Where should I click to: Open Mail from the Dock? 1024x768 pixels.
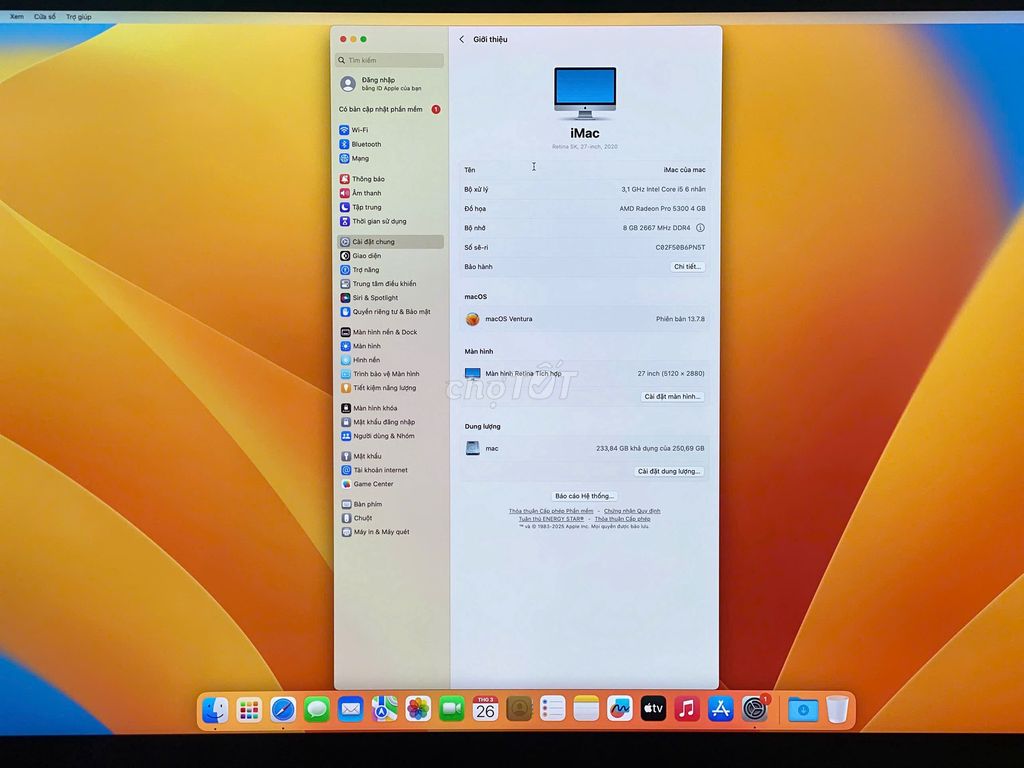[351, 710]
